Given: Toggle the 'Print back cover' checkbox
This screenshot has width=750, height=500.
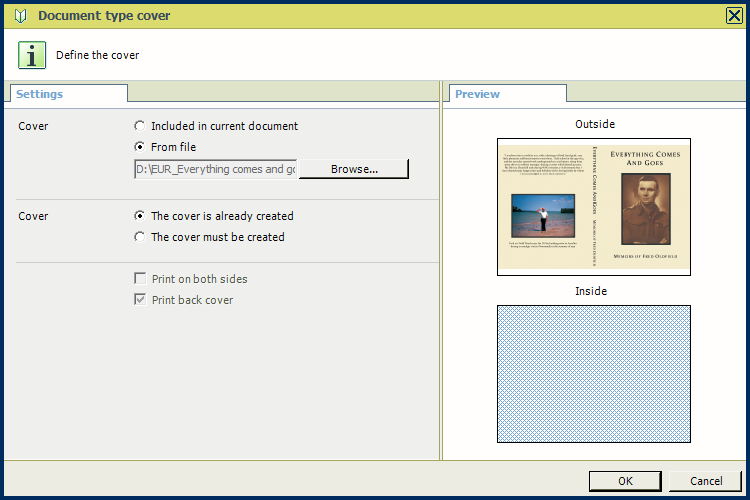Looking at the screenshot, I should point(141,300).
